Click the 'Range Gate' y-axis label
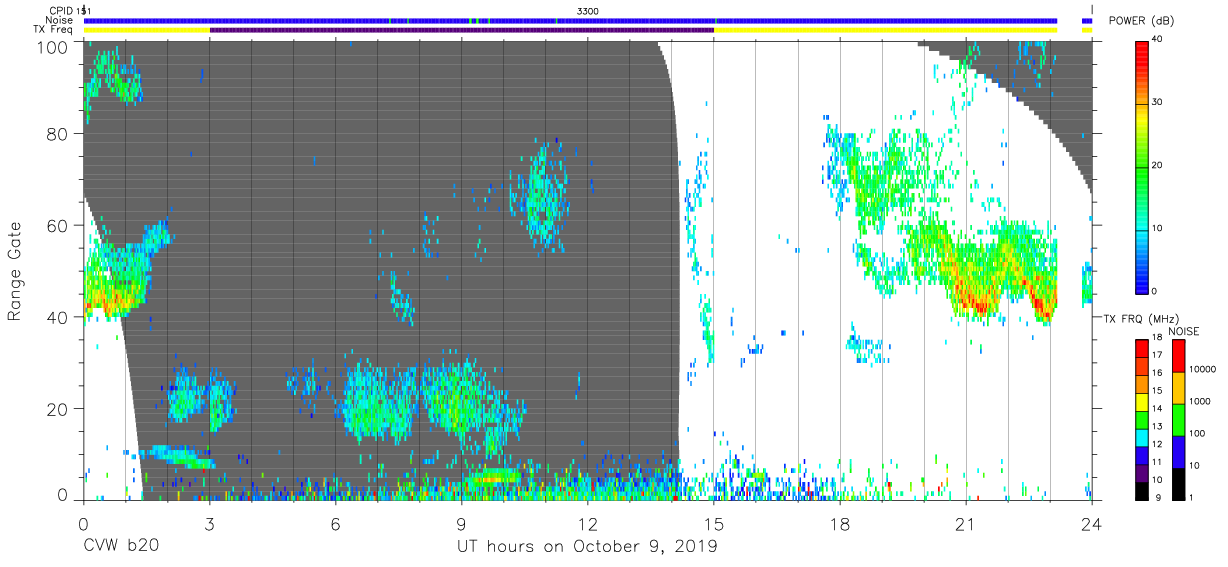This screenshot has height=567, width=1228. pos(15,271)
